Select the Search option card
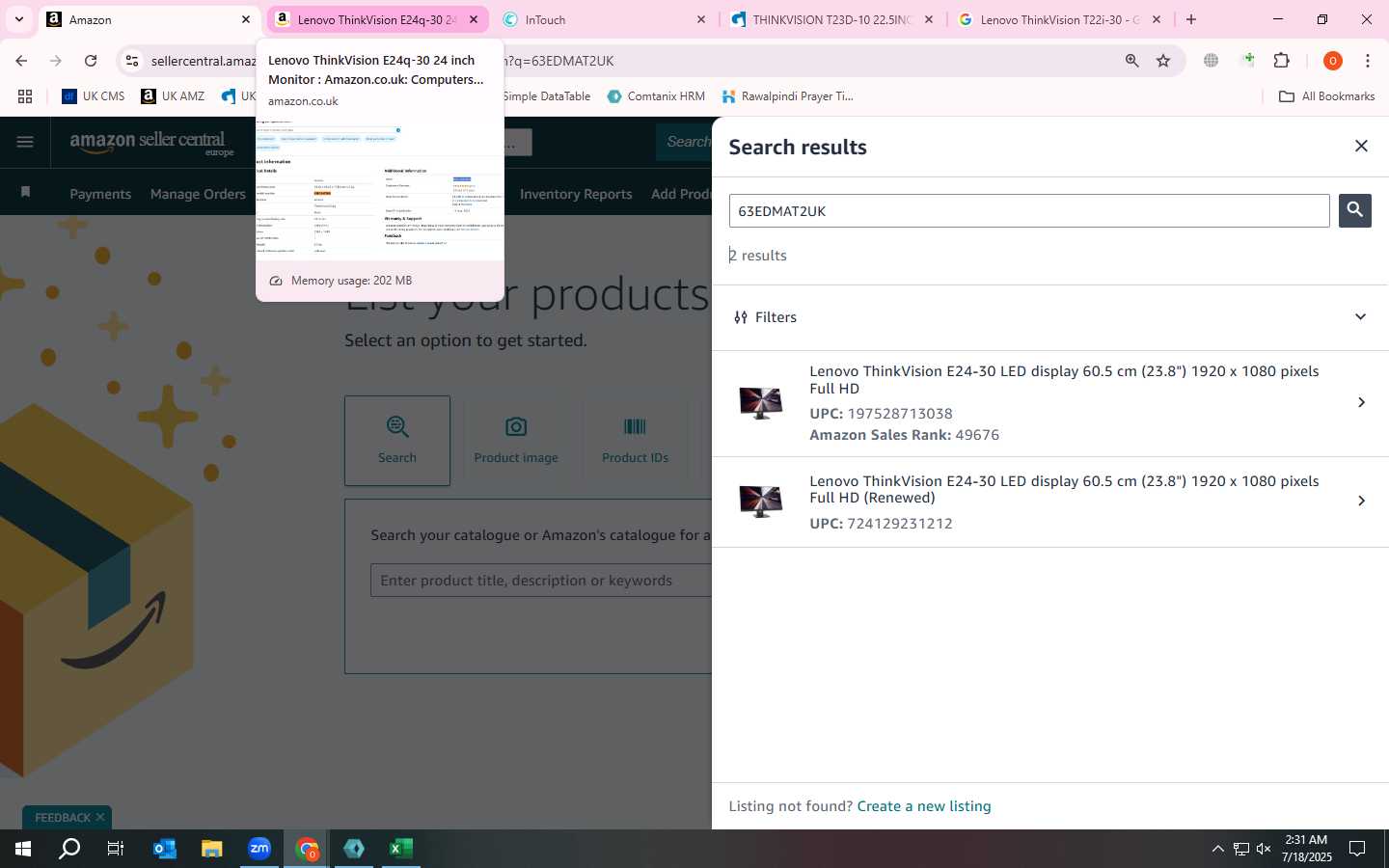Screen dimensions: 1389x868 397,440
